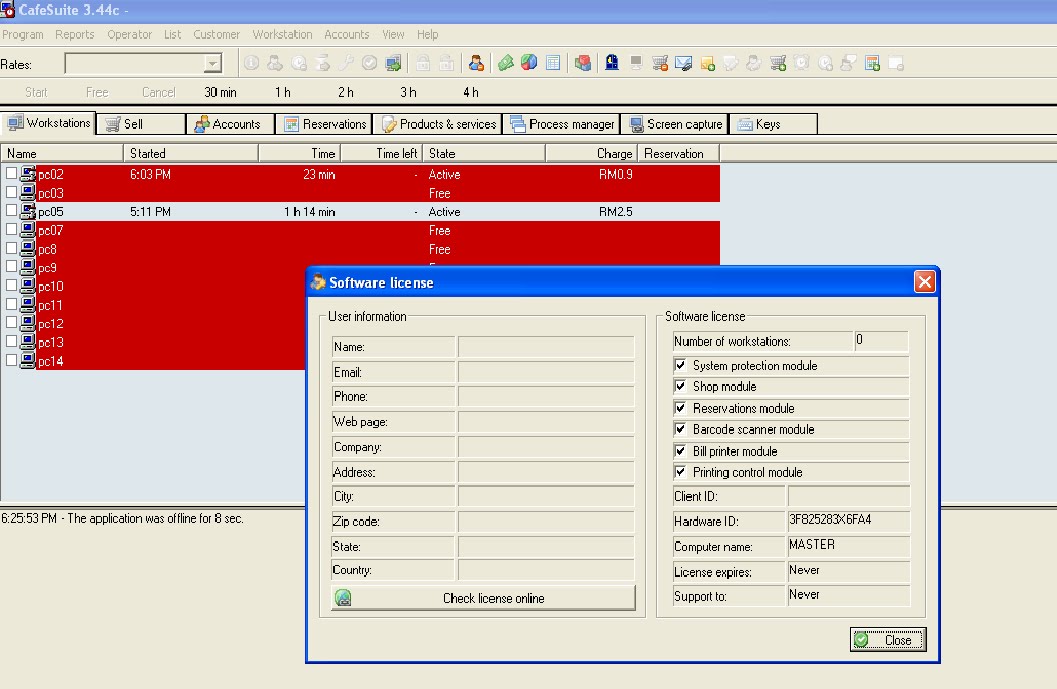Click the blue night window toolbar icon

pyautogui.click(x=612, y=63)
